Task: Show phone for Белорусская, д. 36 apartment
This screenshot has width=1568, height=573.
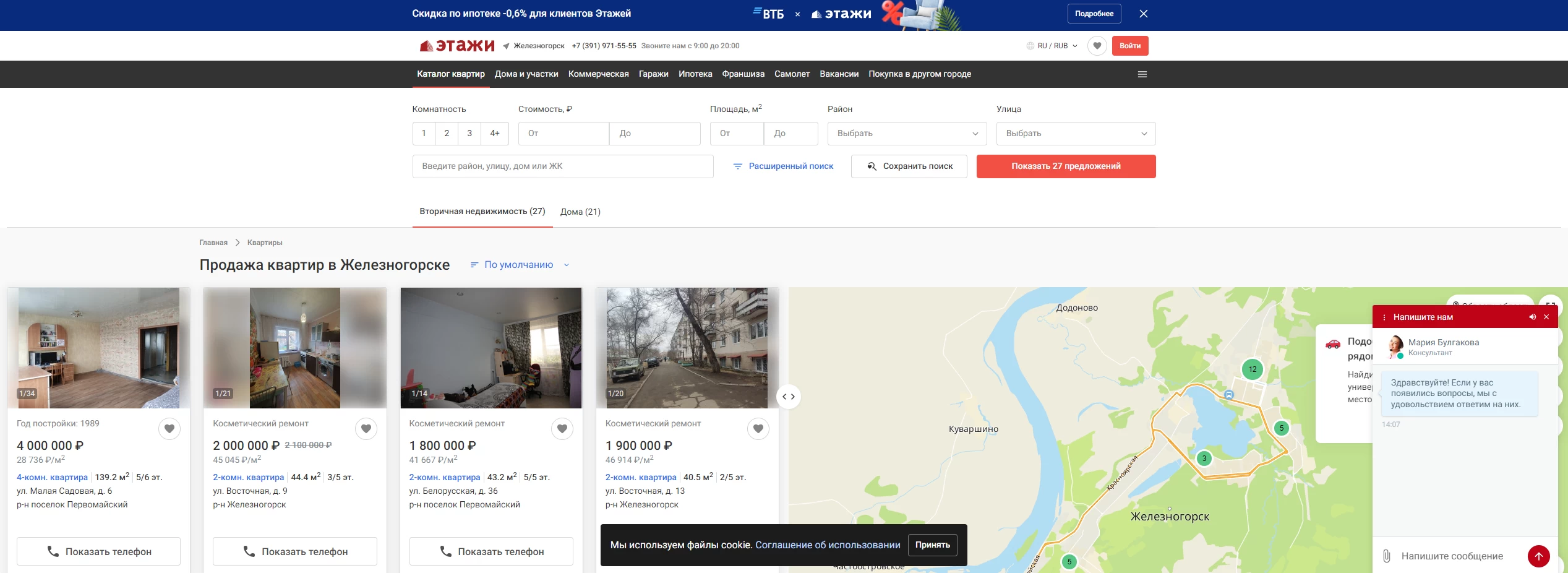Action: pos(491,551)
